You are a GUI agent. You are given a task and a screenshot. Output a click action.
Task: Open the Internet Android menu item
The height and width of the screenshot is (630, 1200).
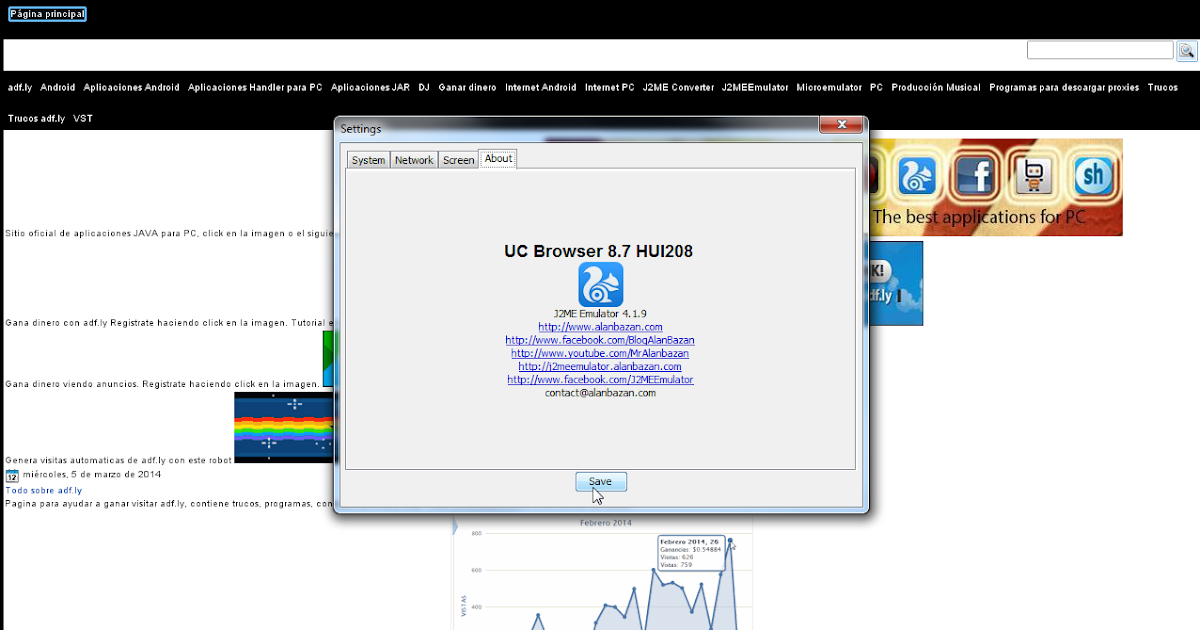[x=541, y=88]
